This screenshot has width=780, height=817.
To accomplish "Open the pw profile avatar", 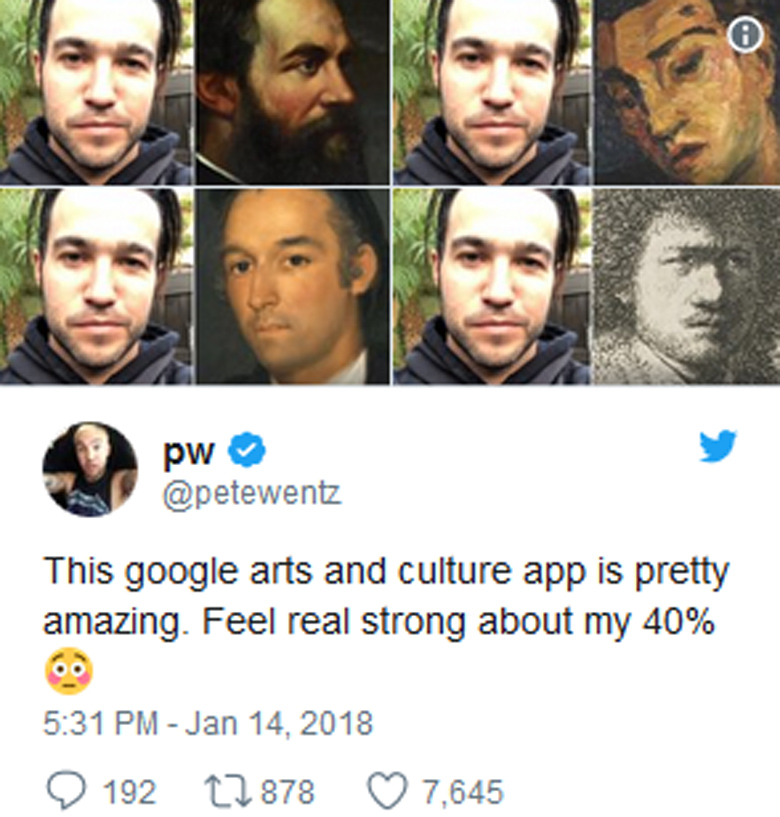I will pyautogui.click(x=90, y=469).
